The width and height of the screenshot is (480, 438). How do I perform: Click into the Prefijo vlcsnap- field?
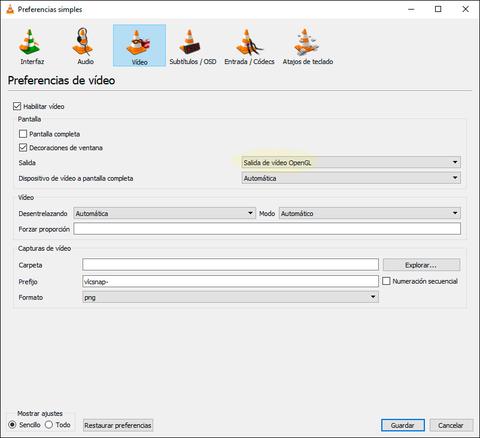click(230, 281)
